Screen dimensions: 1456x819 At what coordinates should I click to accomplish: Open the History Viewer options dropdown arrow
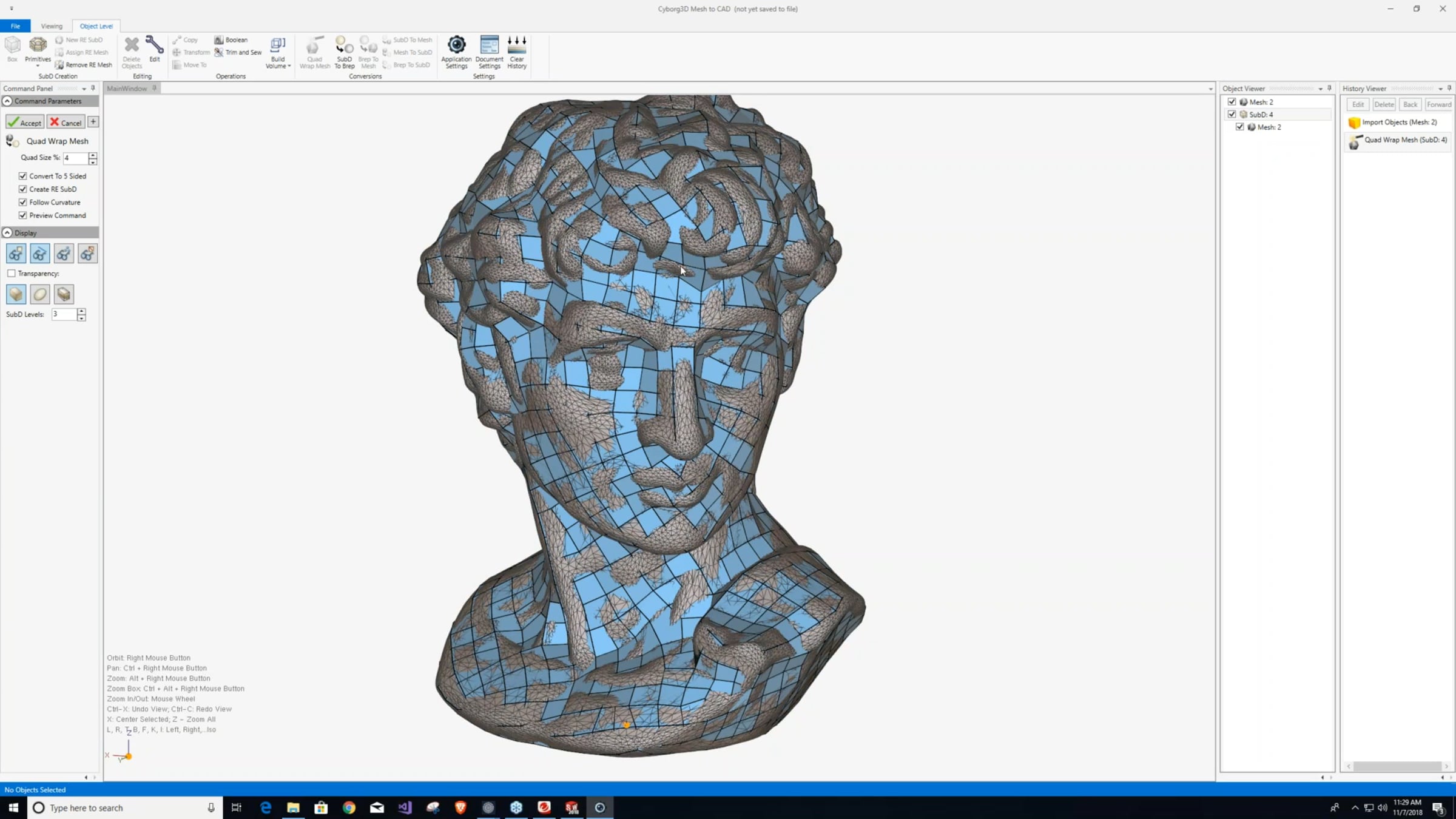click(x=1440, y=89)
